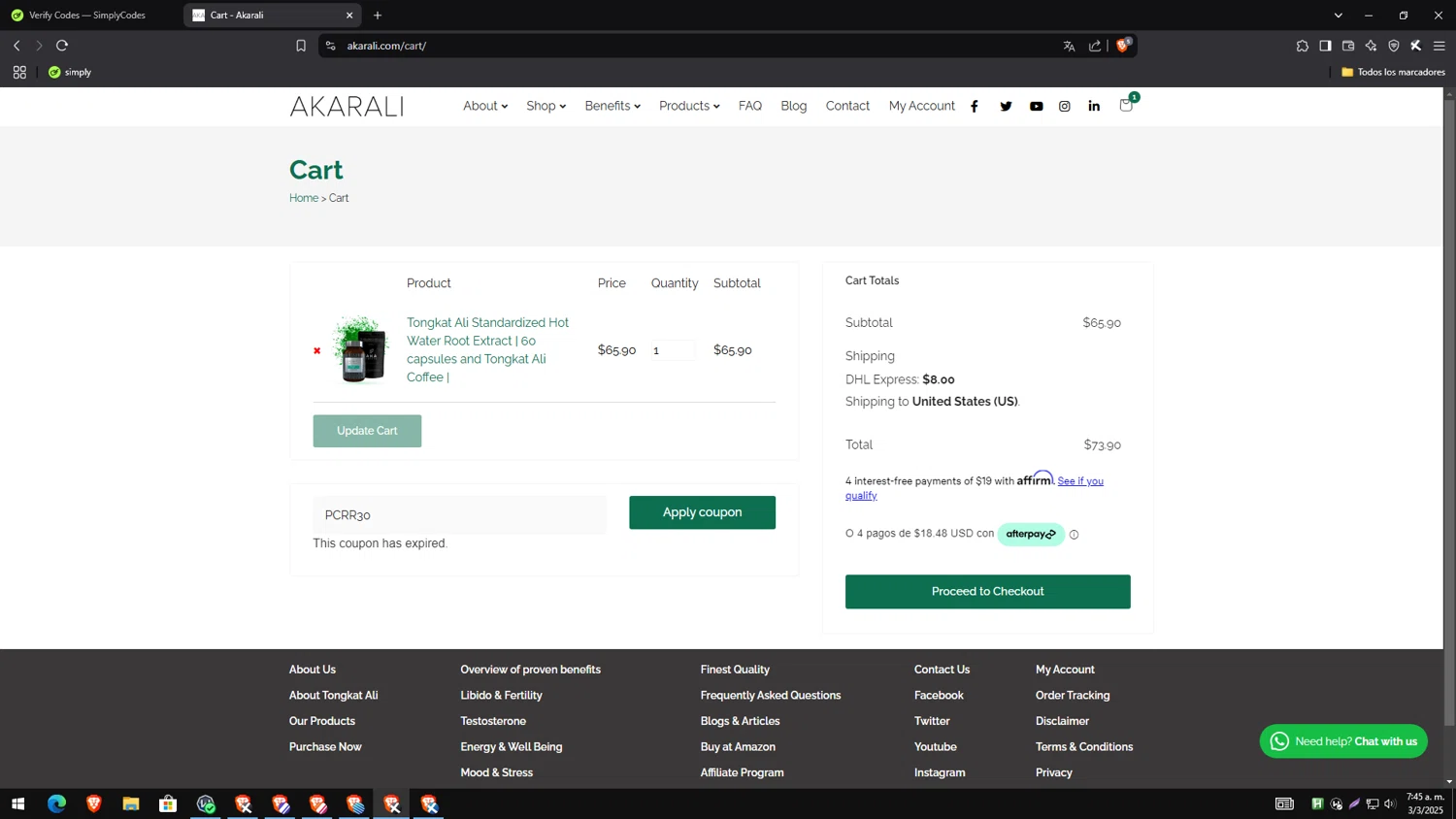Click the coupon code input field
1456x819 pixels.
click(460, 515)
